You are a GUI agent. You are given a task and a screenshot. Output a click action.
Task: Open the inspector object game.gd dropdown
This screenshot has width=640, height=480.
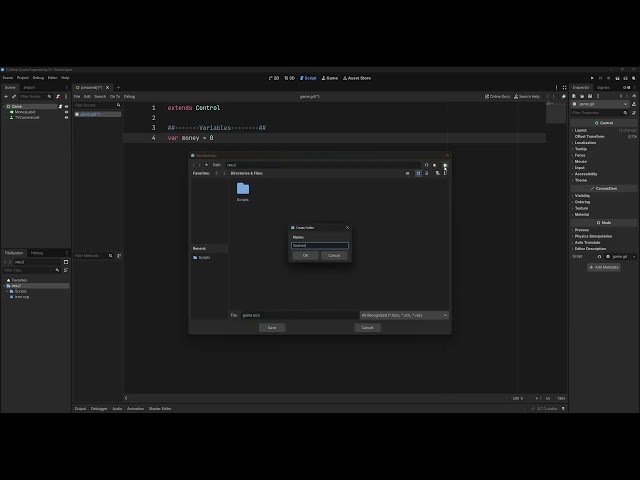click(600, 104)
